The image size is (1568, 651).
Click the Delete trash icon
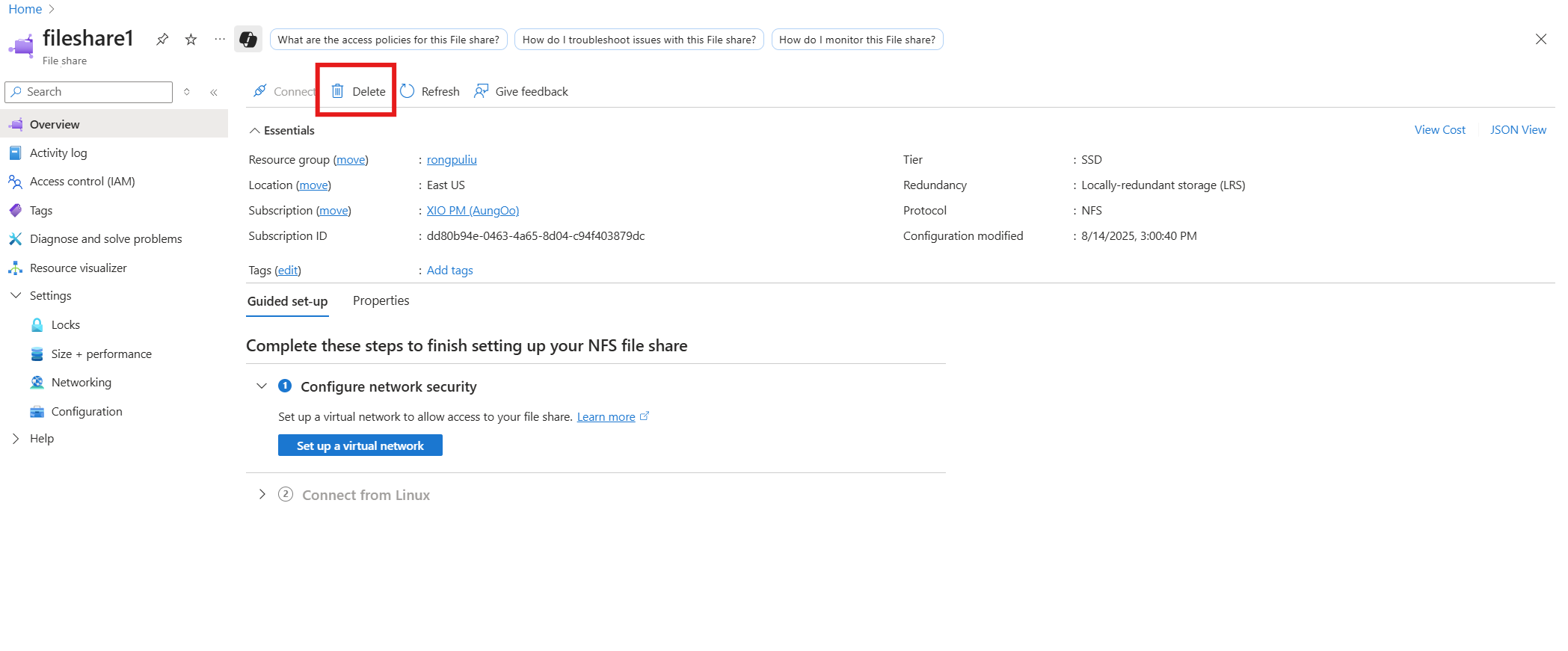pos(338,91)
